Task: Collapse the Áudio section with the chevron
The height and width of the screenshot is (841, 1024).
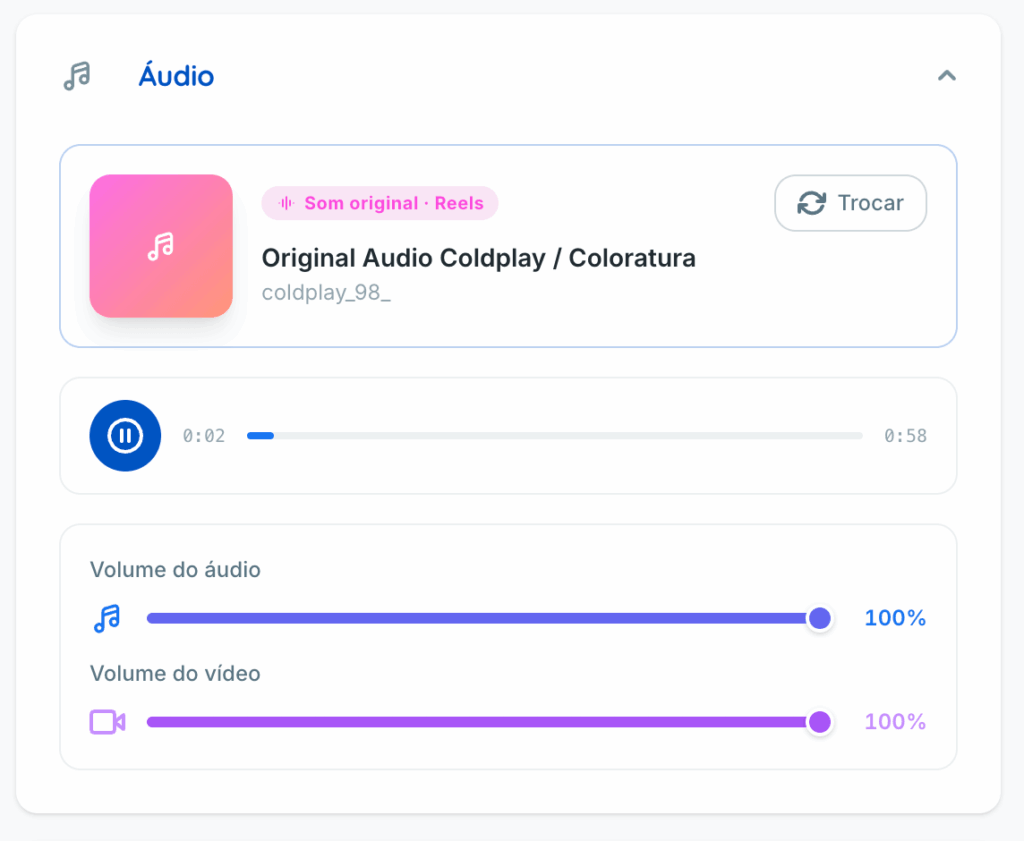Action: [946, 76]
